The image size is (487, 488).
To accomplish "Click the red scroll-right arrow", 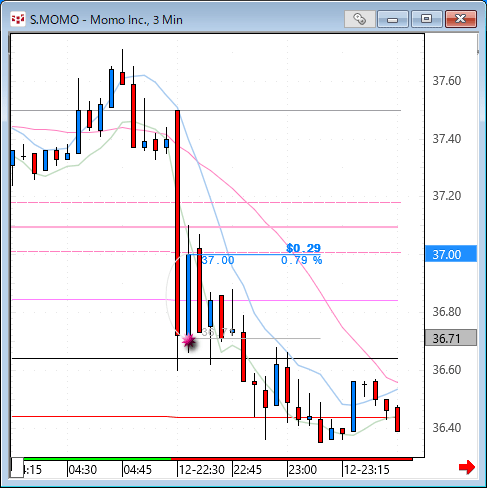I will click(x=467, y=467).
